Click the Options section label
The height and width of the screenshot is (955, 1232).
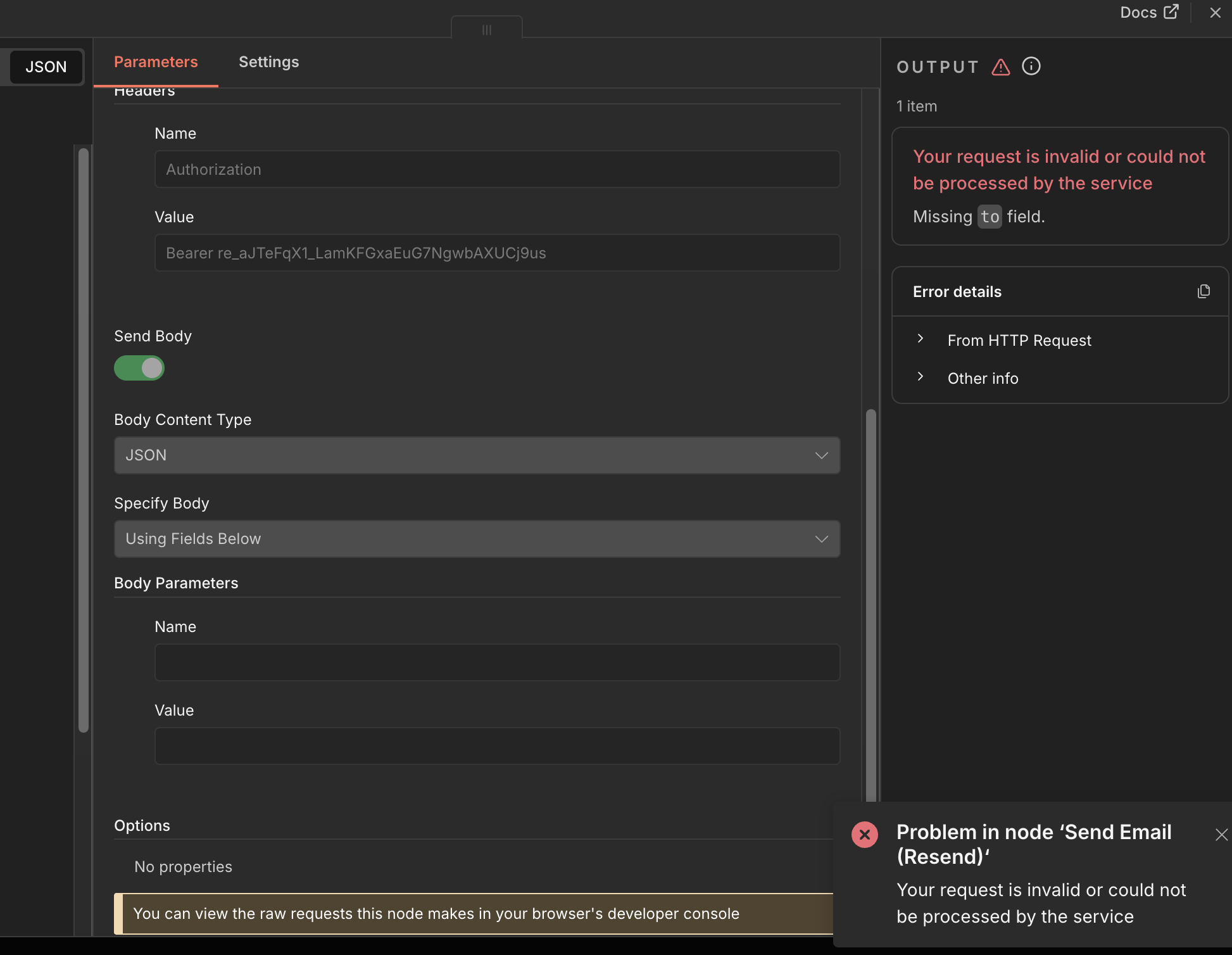click(142, 826)
